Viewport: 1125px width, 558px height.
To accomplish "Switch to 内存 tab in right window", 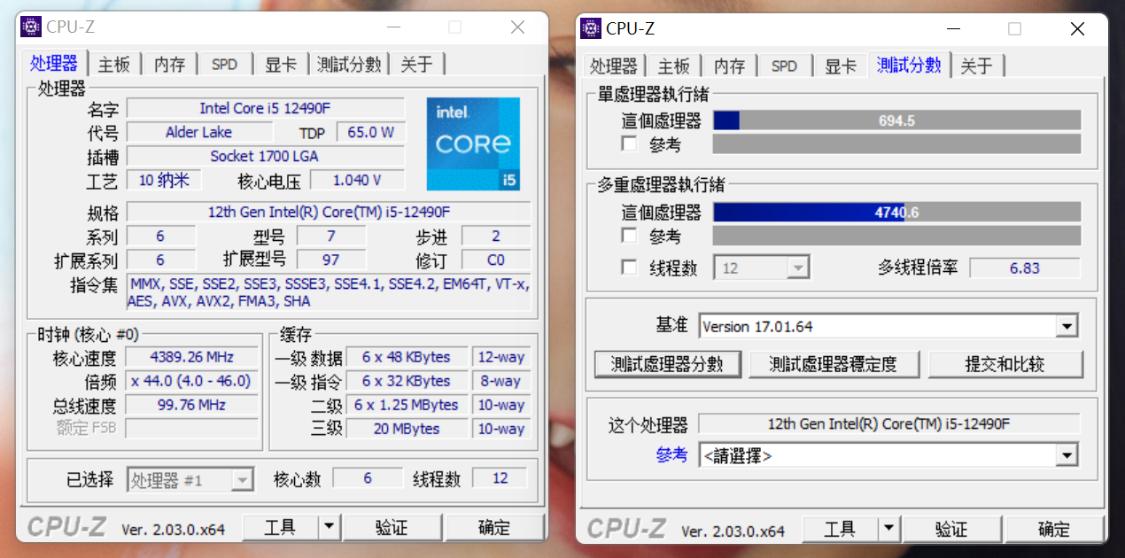I will click(729, 66).
